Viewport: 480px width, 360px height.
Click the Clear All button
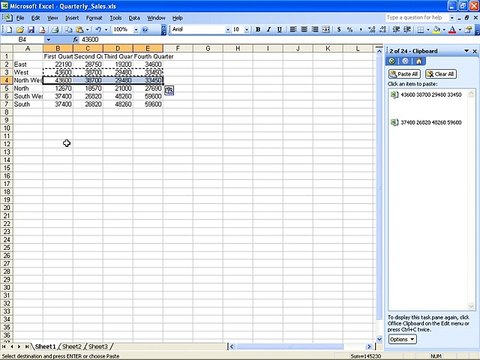(x=441, y=74)
